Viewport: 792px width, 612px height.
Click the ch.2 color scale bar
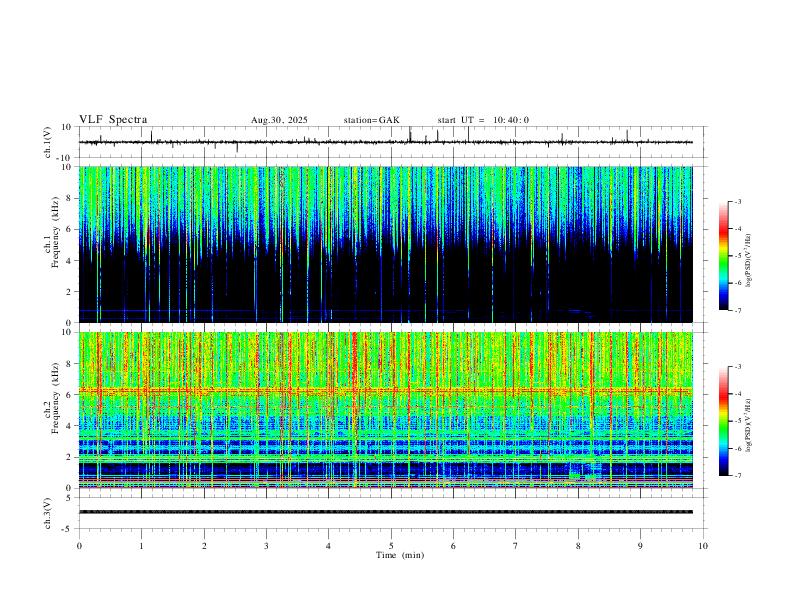[x=723, y=421]
